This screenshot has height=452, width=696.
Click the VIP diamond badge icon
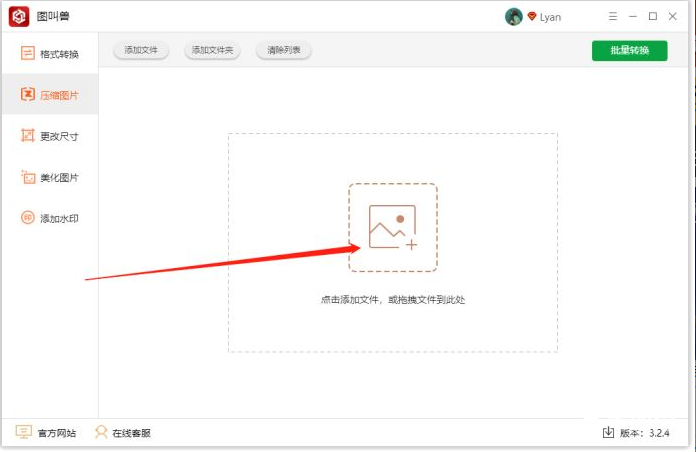coord(532,17)
